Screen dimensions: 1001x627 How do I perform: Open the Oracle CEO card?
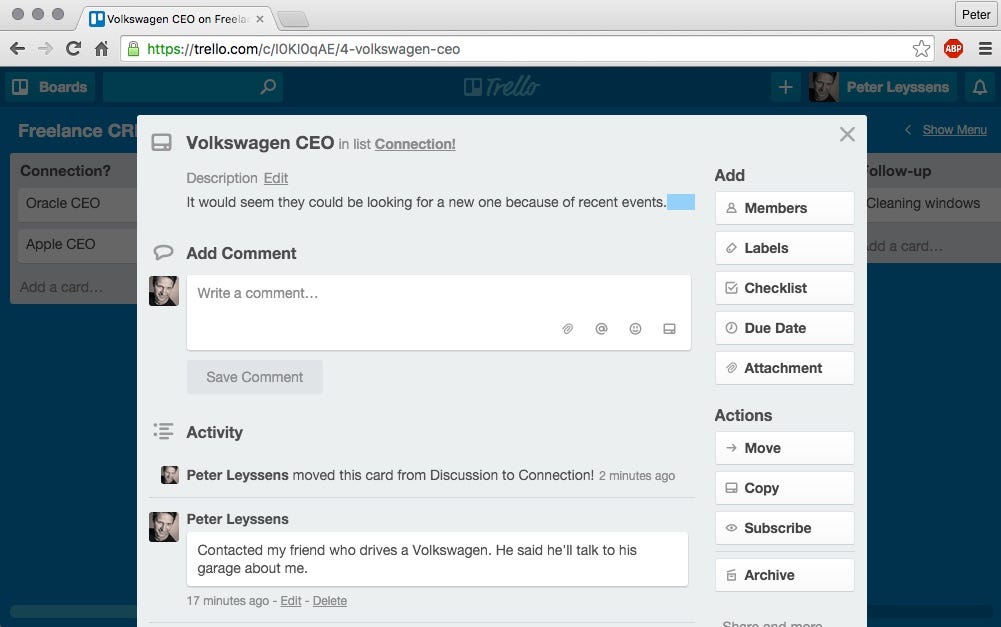pos(78,204)
